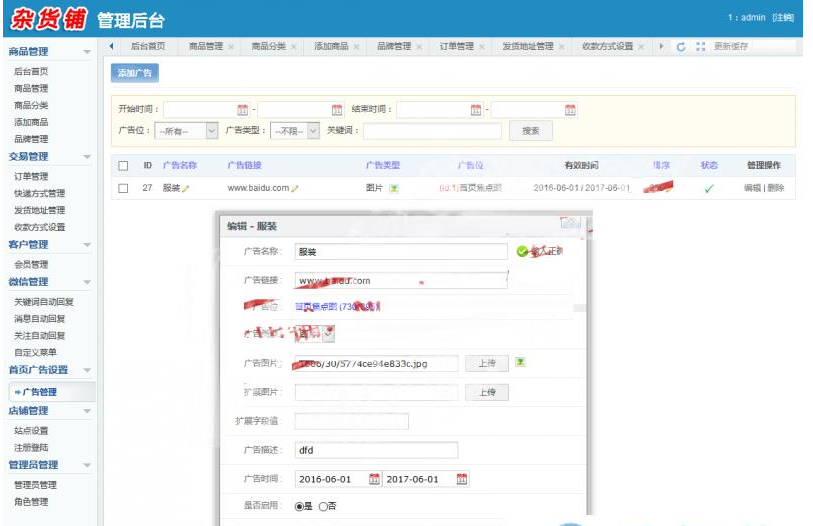Check the select-all checkbox in table header

(x=123, y=166)
